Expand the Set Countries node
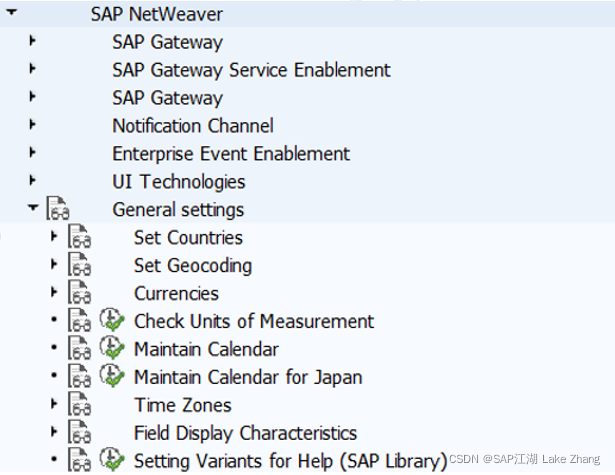The height and width of the screenshot is (475, 615). coord(54,236)
